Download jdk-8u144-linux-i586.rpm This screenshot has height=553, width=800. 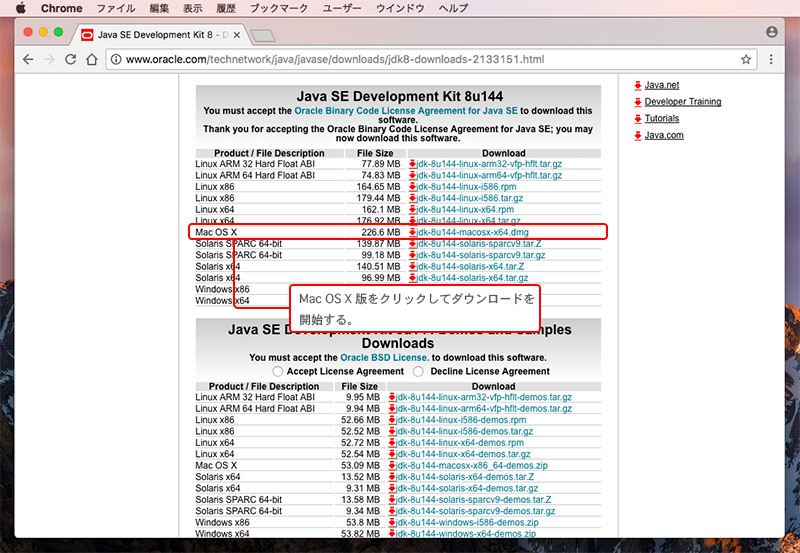point(466,187)
